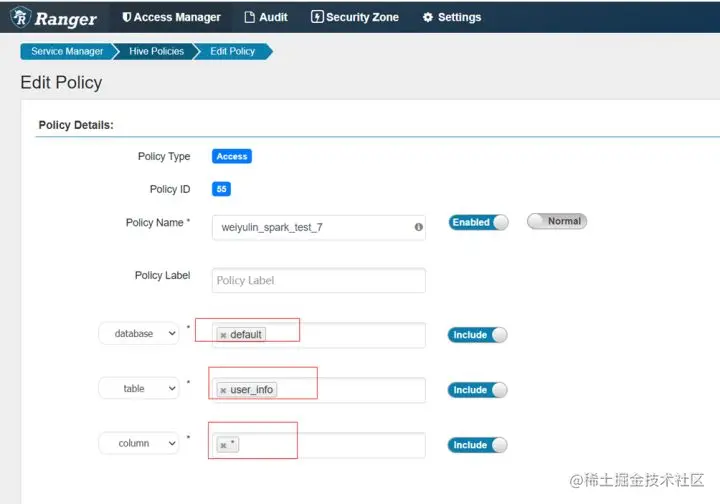The height and width of the screenshot is (504, 720).
Task: Click inside the table values field
Action: pos(319,390)
